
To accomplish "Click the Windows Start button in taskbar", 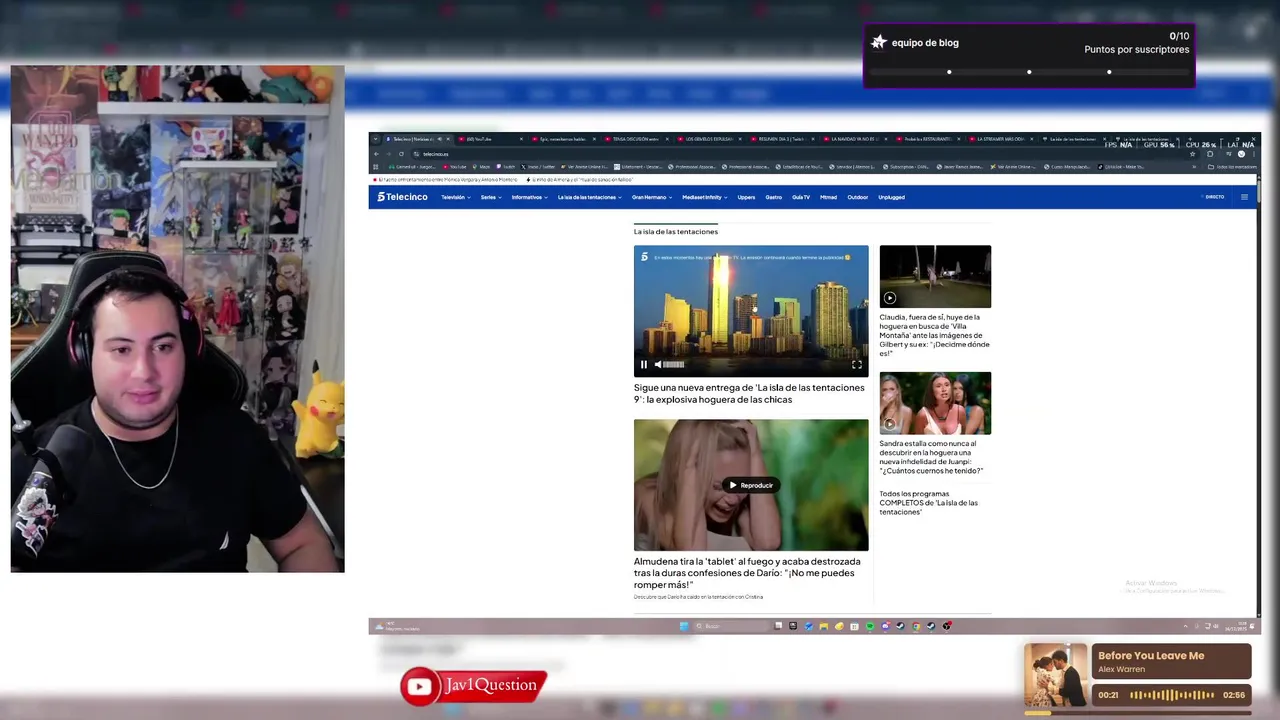I will [x=684, y=626].
